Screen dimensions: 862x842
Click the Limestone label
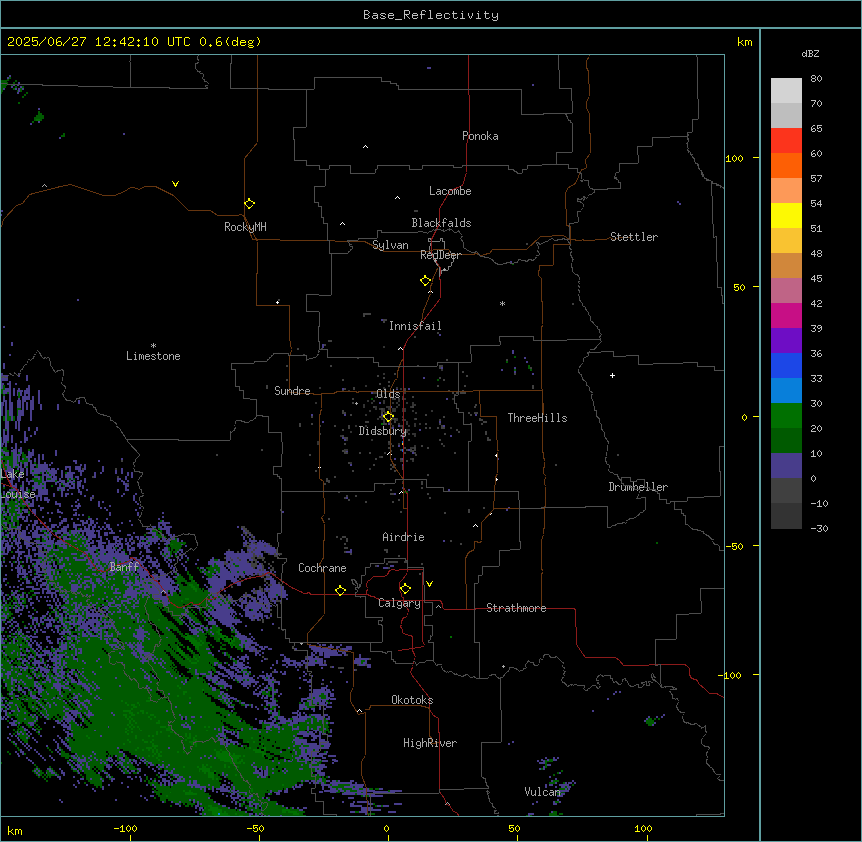pos(153,356)
